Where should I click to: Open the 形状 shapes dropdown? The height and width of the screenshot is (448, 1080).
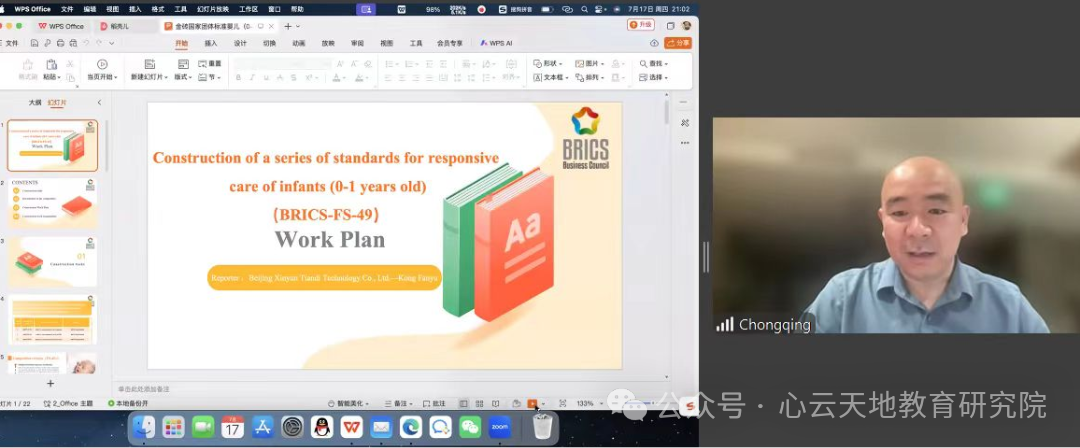click(x=548, y=63)
